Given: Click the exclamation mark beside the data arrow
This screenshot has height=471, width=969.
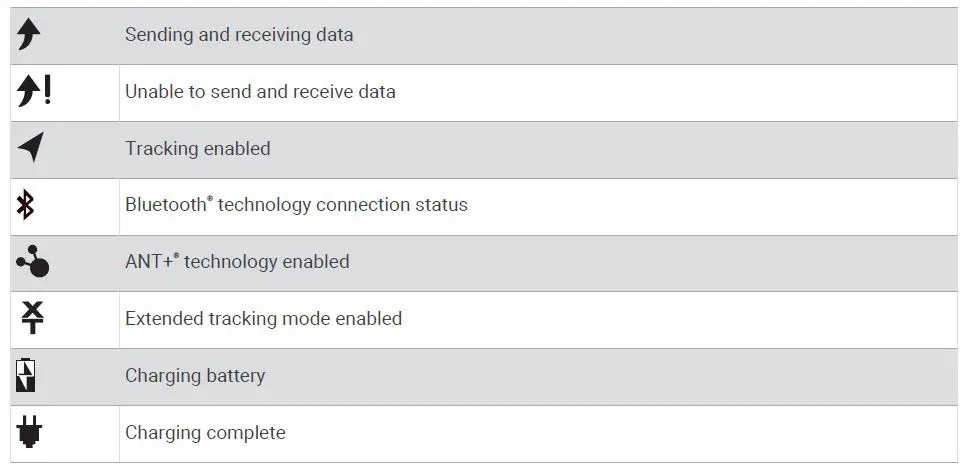Looking at the screenshot, I should pyautogui.click(x=46, y=91).
